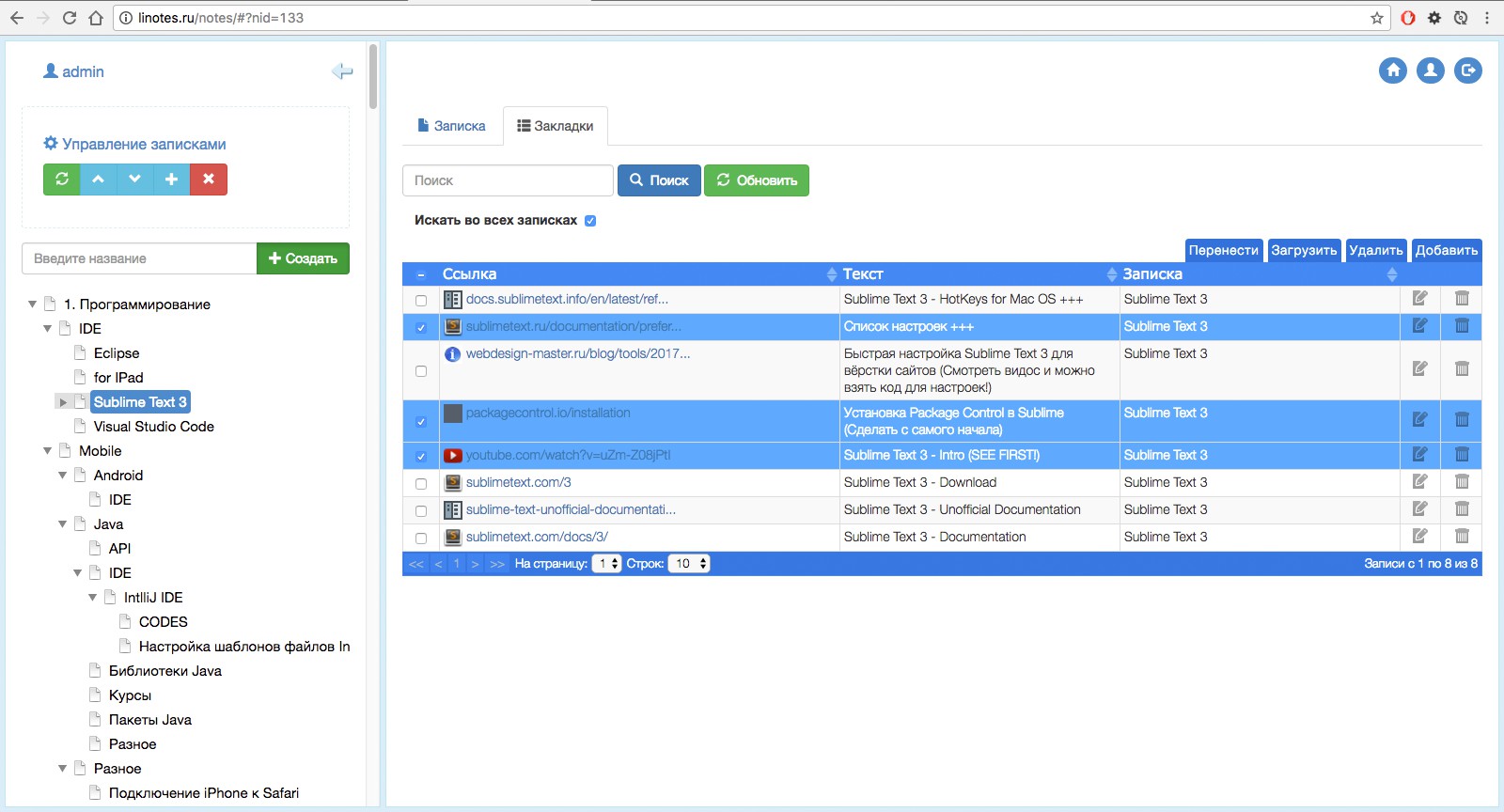Delete the webdesign-master.ru bookmark

tap(1462, 368)
